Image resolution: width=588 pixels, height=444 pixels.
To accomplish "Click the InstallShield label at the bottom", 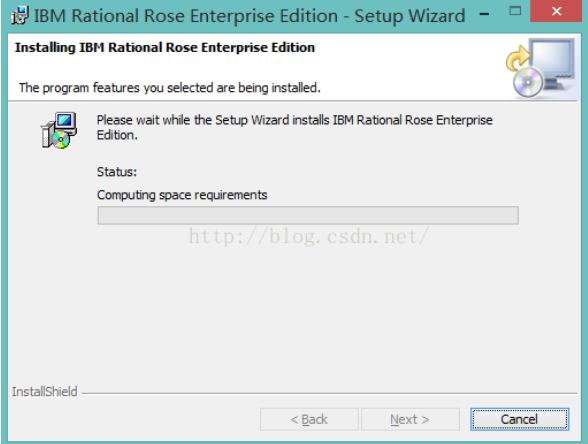I will point(44,392).
